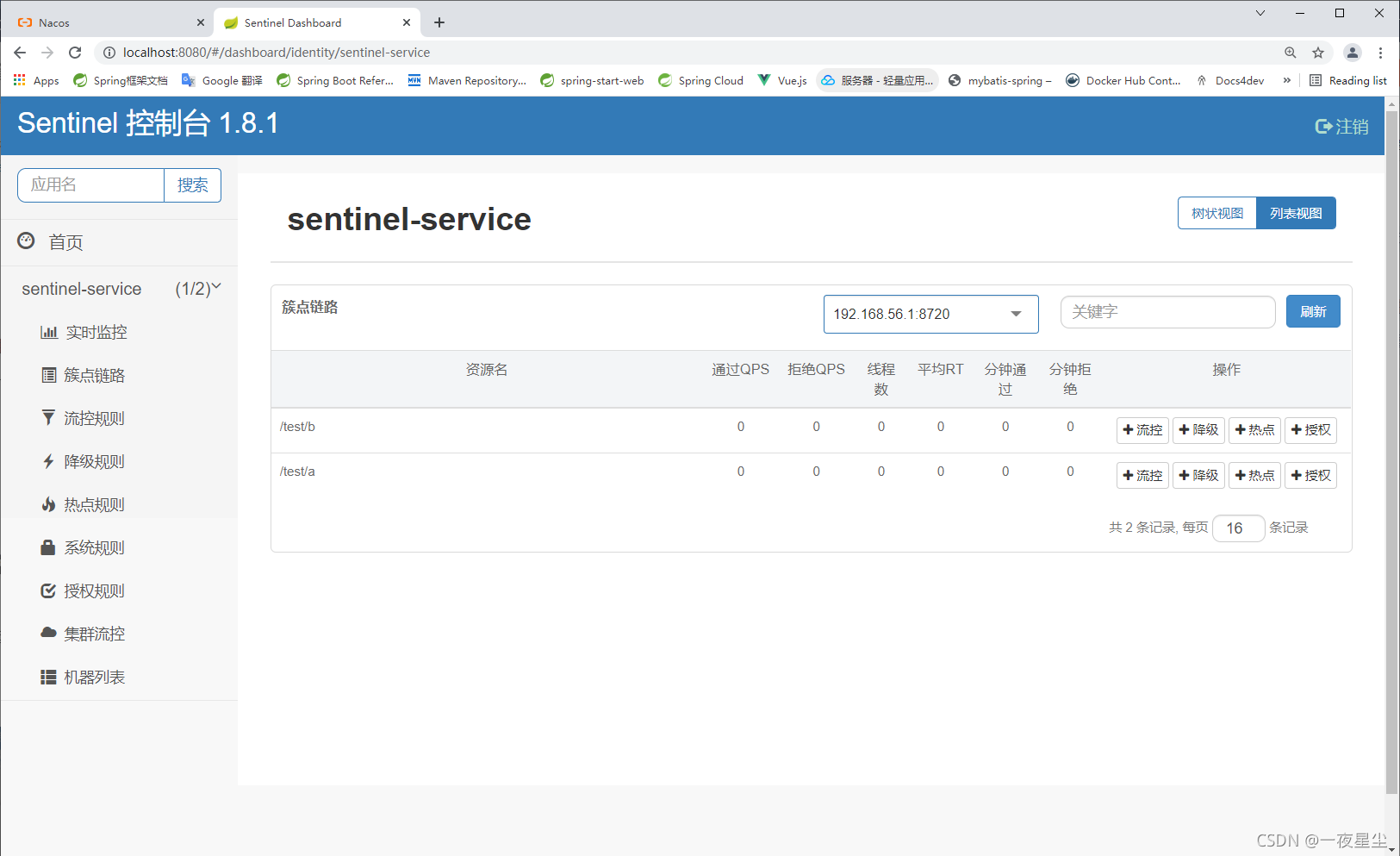1400x856 pixels.
Task: Click the list icon for 簇点链路
Action: point(49,375)
